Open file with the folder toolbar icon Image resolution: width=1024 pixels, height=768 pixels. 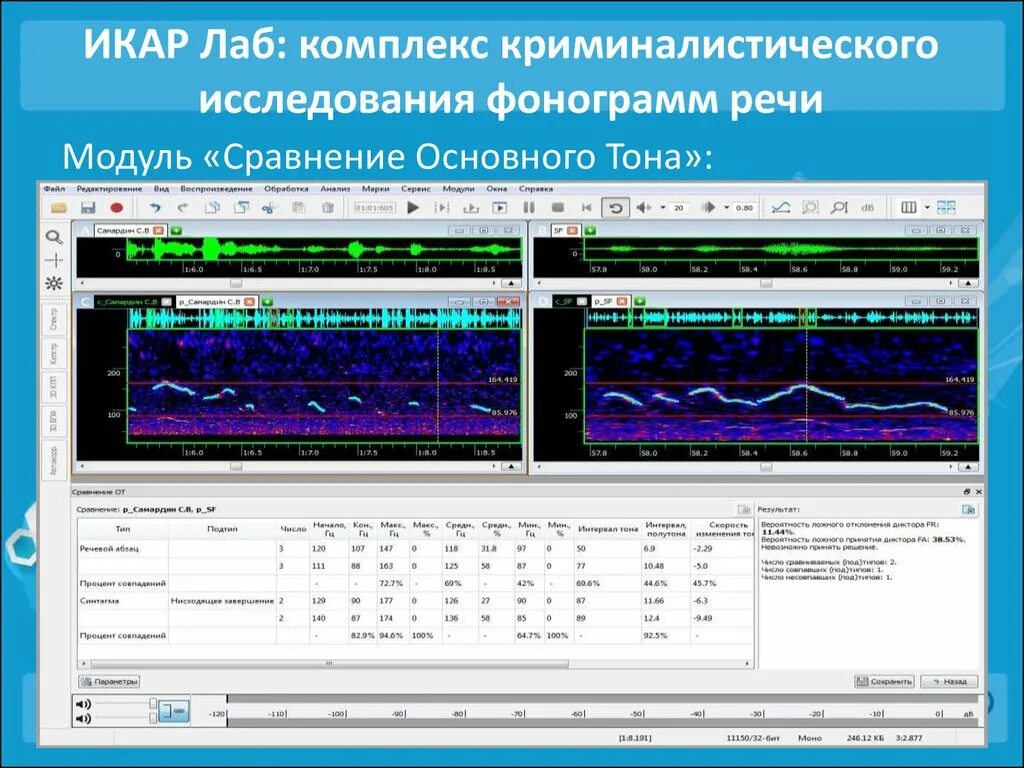point(59,208)
